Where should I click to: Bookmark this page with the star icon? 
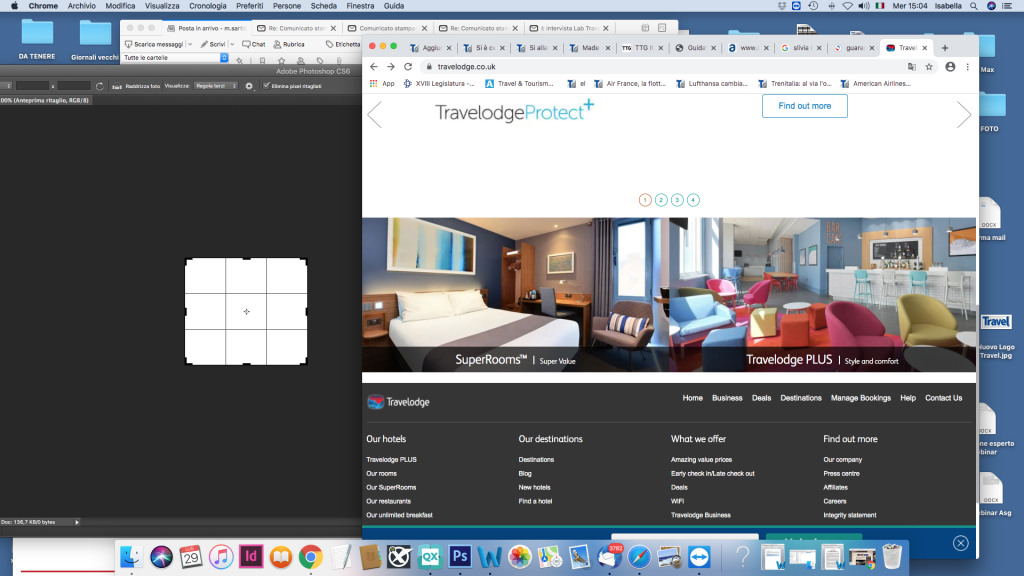click(x=929, y=67)
